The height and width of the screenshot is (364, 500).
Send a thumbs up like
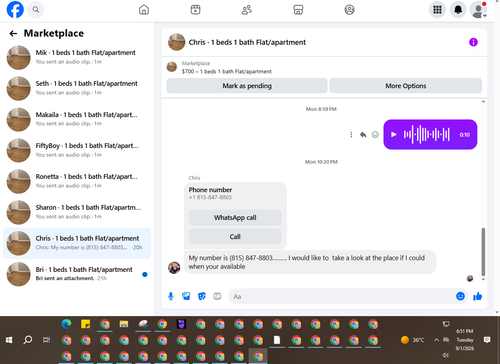click(477, 296)
